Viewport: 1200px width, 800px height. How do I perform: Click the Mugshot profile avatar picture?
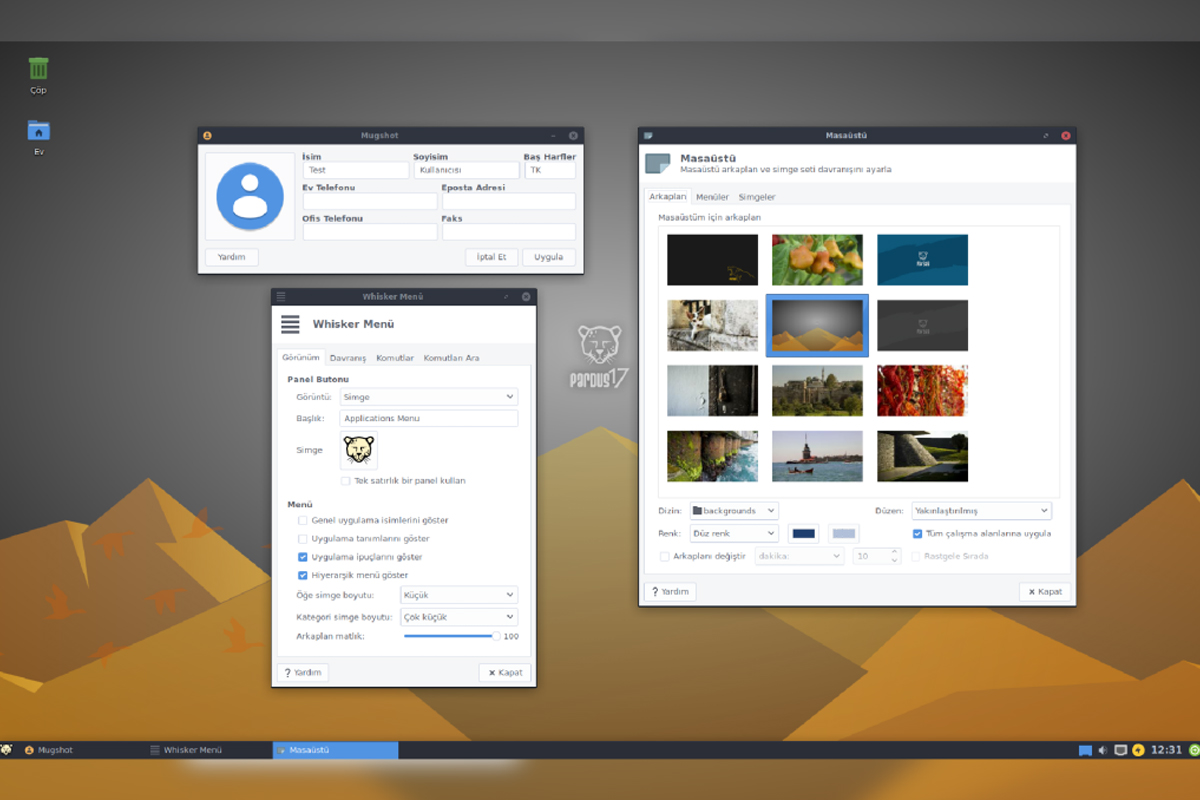[x=250, y=196]
